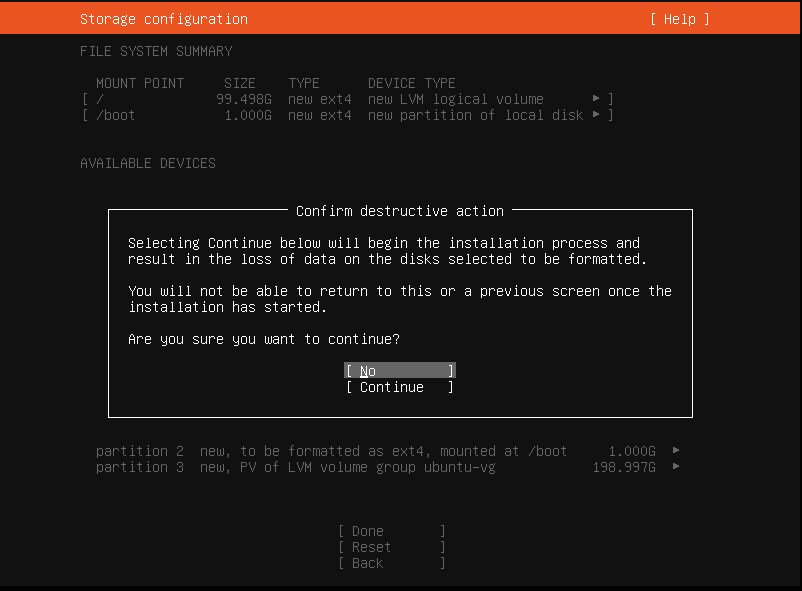Viewport: 802px width, 591px height.
Task: Click the 198.997G partition size
Action: pos(624,467)
